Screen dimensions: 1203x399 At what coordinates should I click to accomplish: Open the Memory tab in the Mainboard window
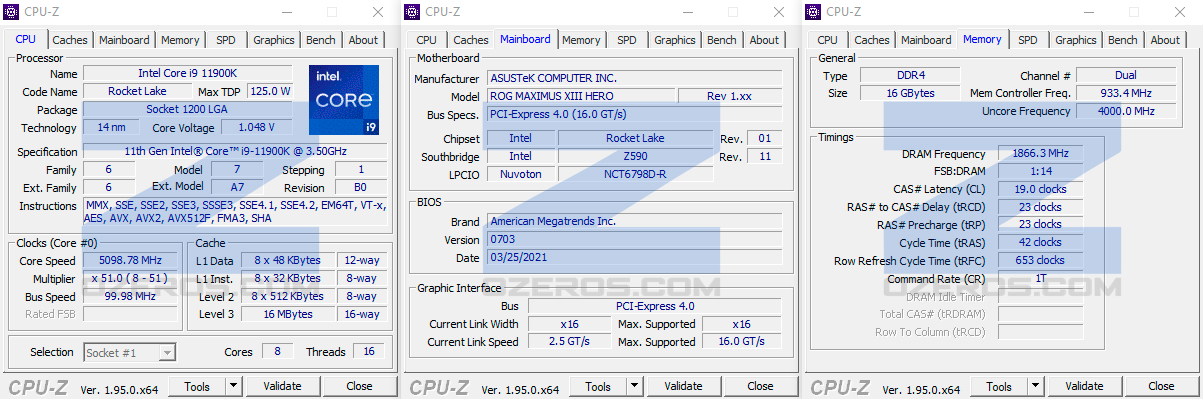pos(581,40)
